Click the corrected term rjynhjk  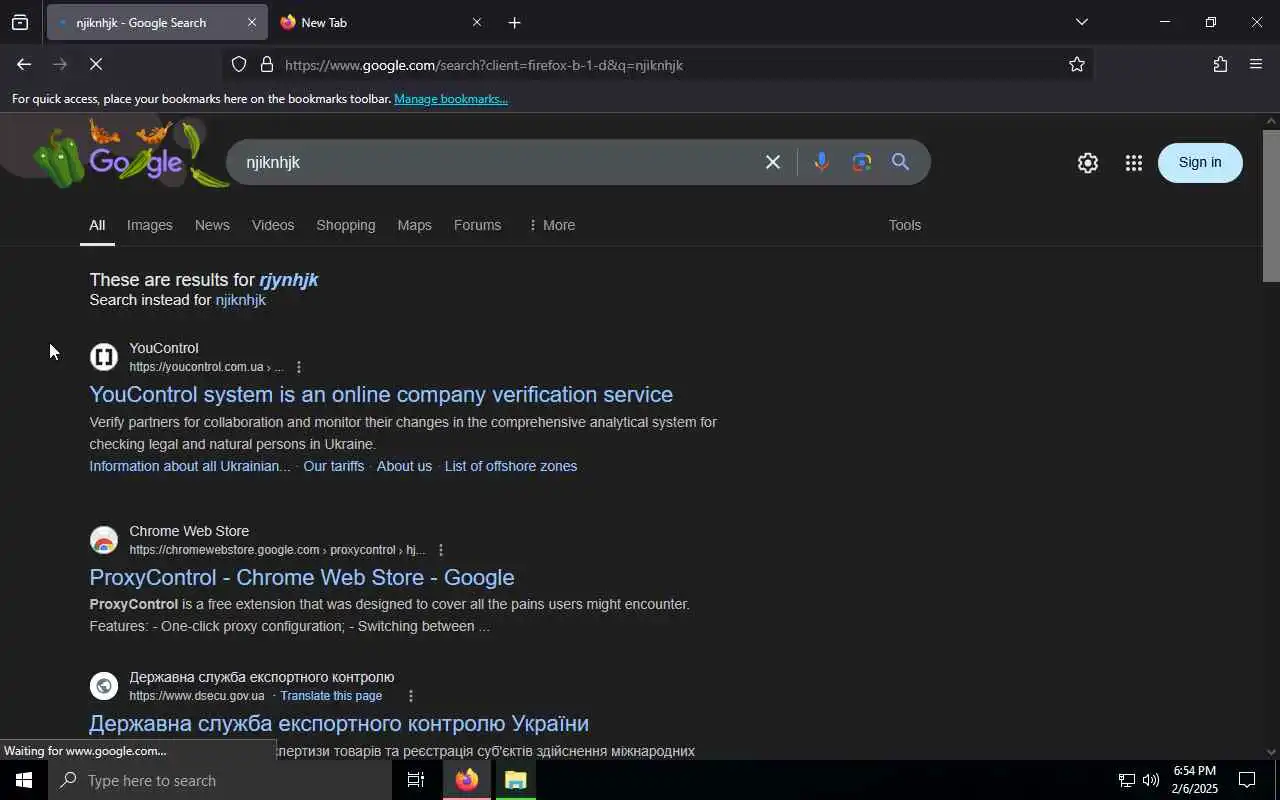point(289,280)
